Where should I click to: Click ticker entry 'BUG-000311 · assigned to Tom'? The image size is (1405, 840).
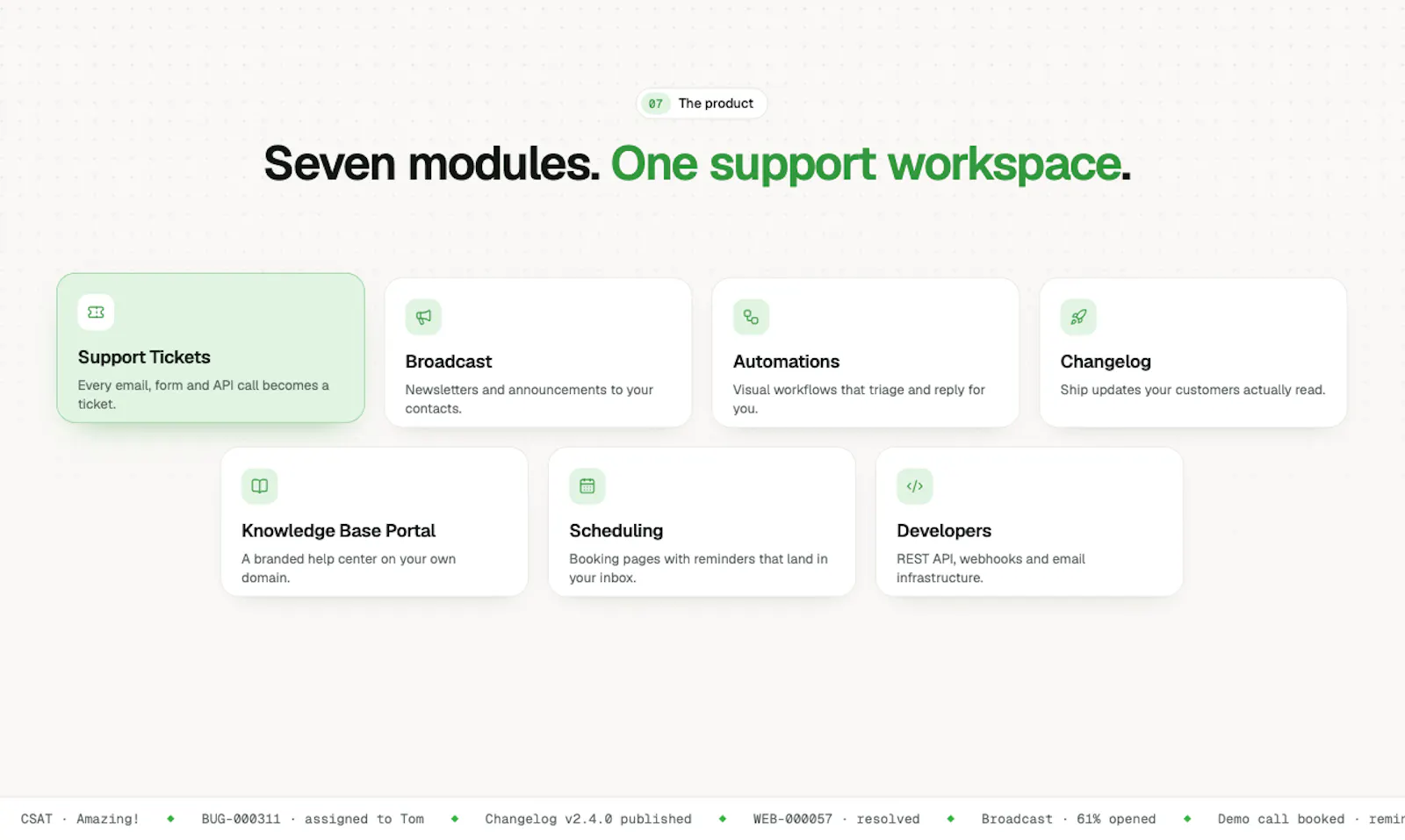click(x=313, y=819)
